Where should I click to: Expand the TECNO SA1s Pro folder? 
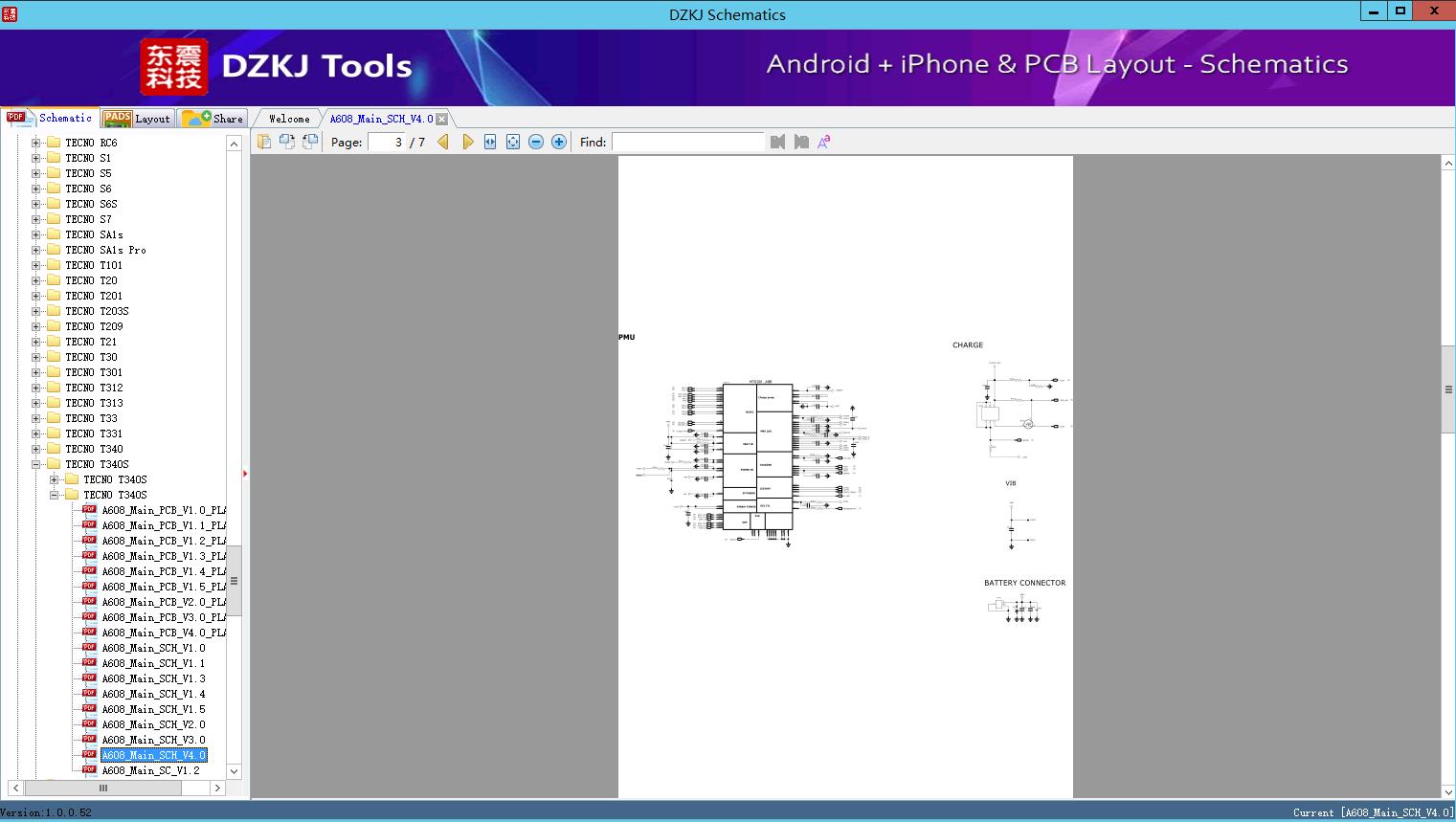click(36, 250)
